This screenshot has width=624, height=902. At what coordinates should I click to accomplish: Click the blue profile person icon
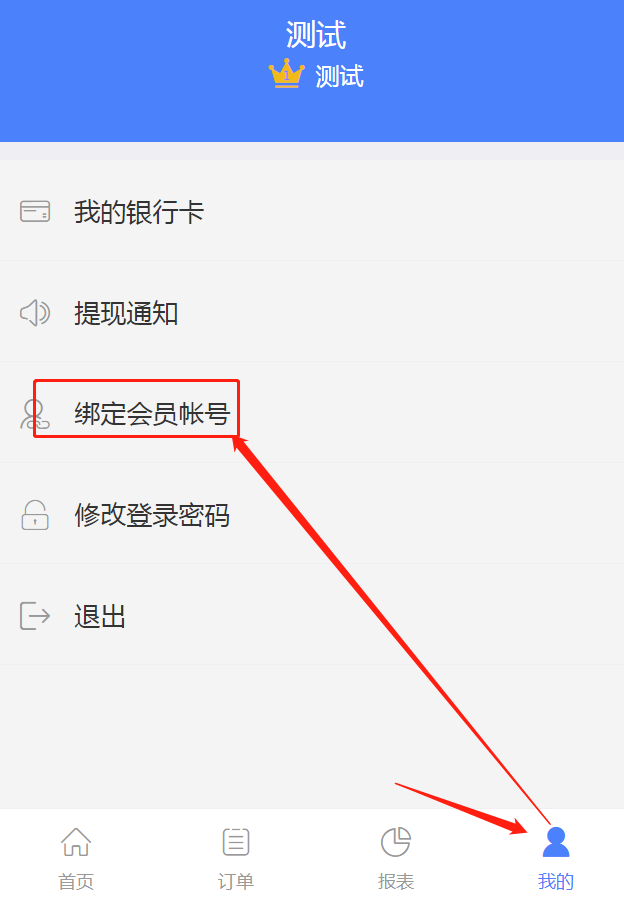click(556, 842)
